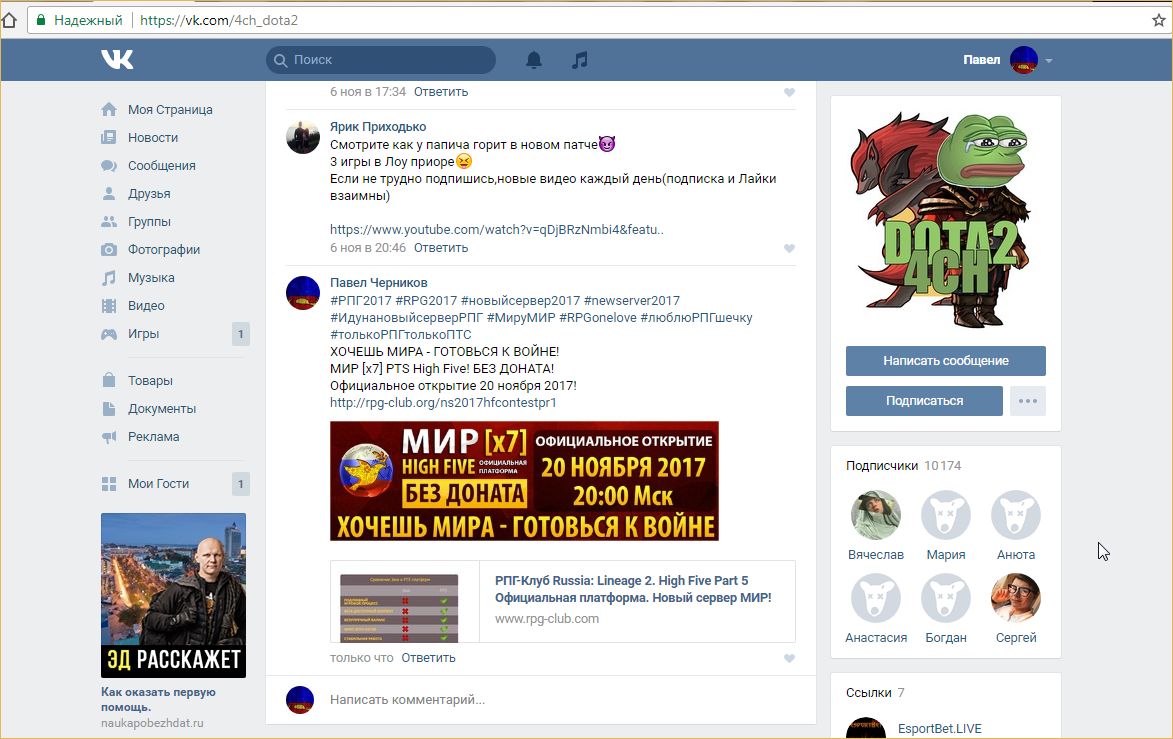Screen dimensions: 1173x739
Task: Click the Сообщения speech bubble icon
Action: click(109, 165)
